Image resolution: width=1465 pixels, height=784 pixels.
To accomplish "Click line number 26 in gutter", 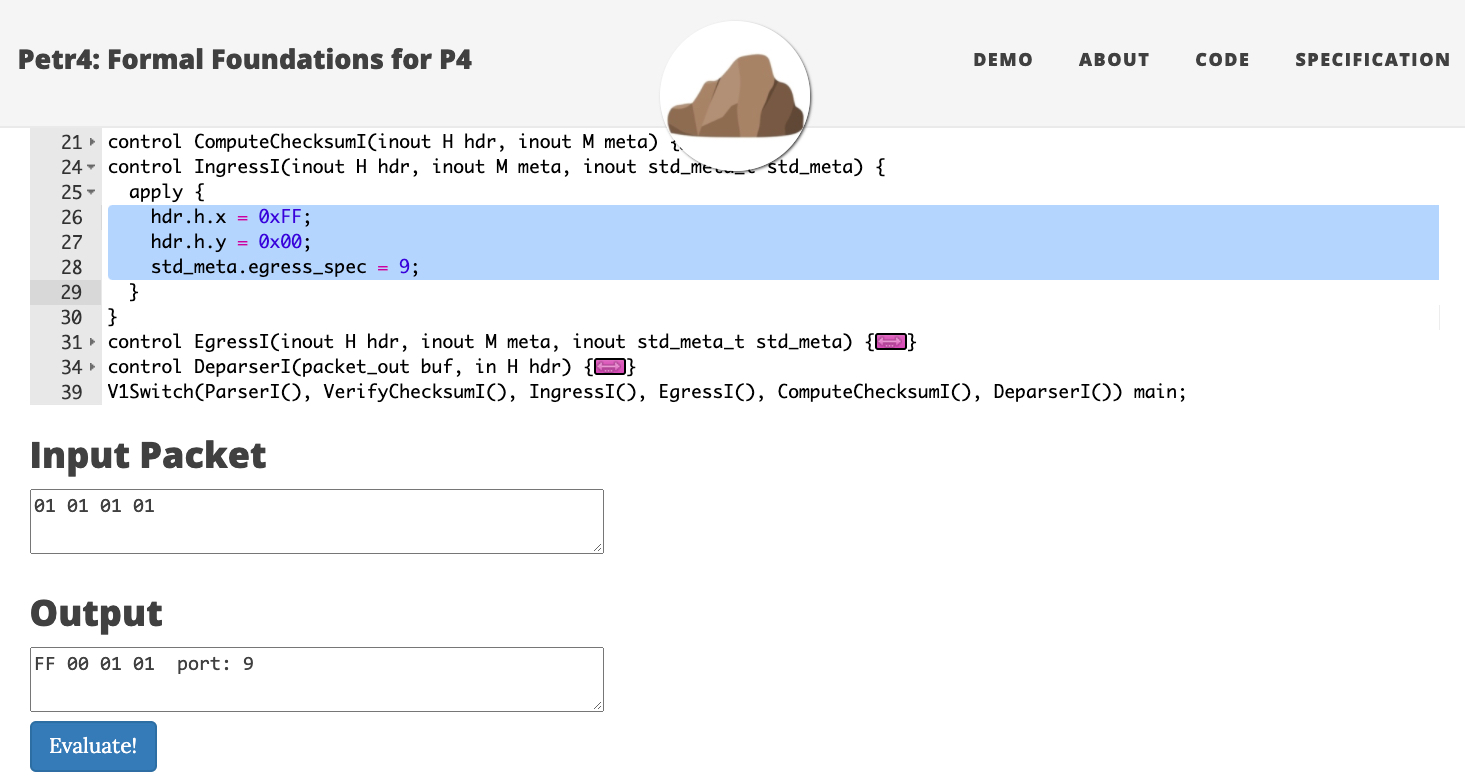I will point(71,217).
